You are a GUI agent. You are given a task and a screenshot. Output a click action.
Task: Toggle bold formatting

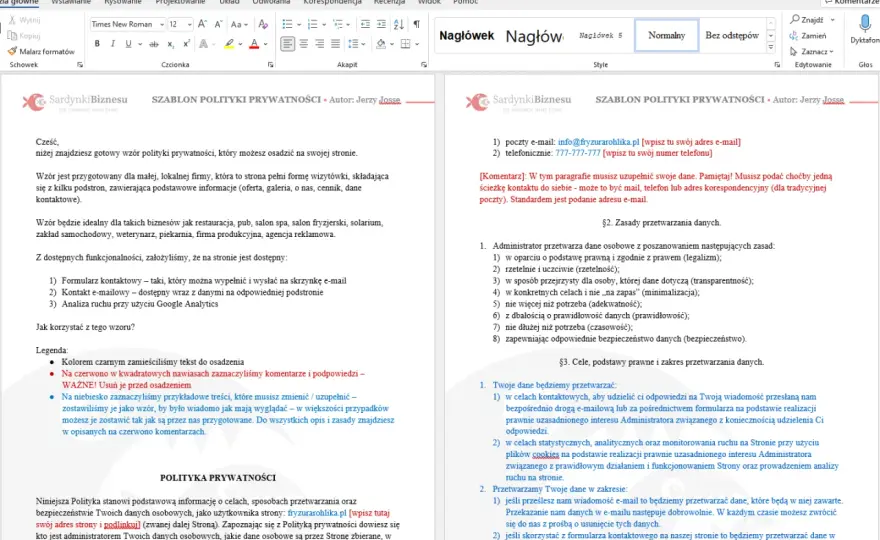(x=97, y=44)
